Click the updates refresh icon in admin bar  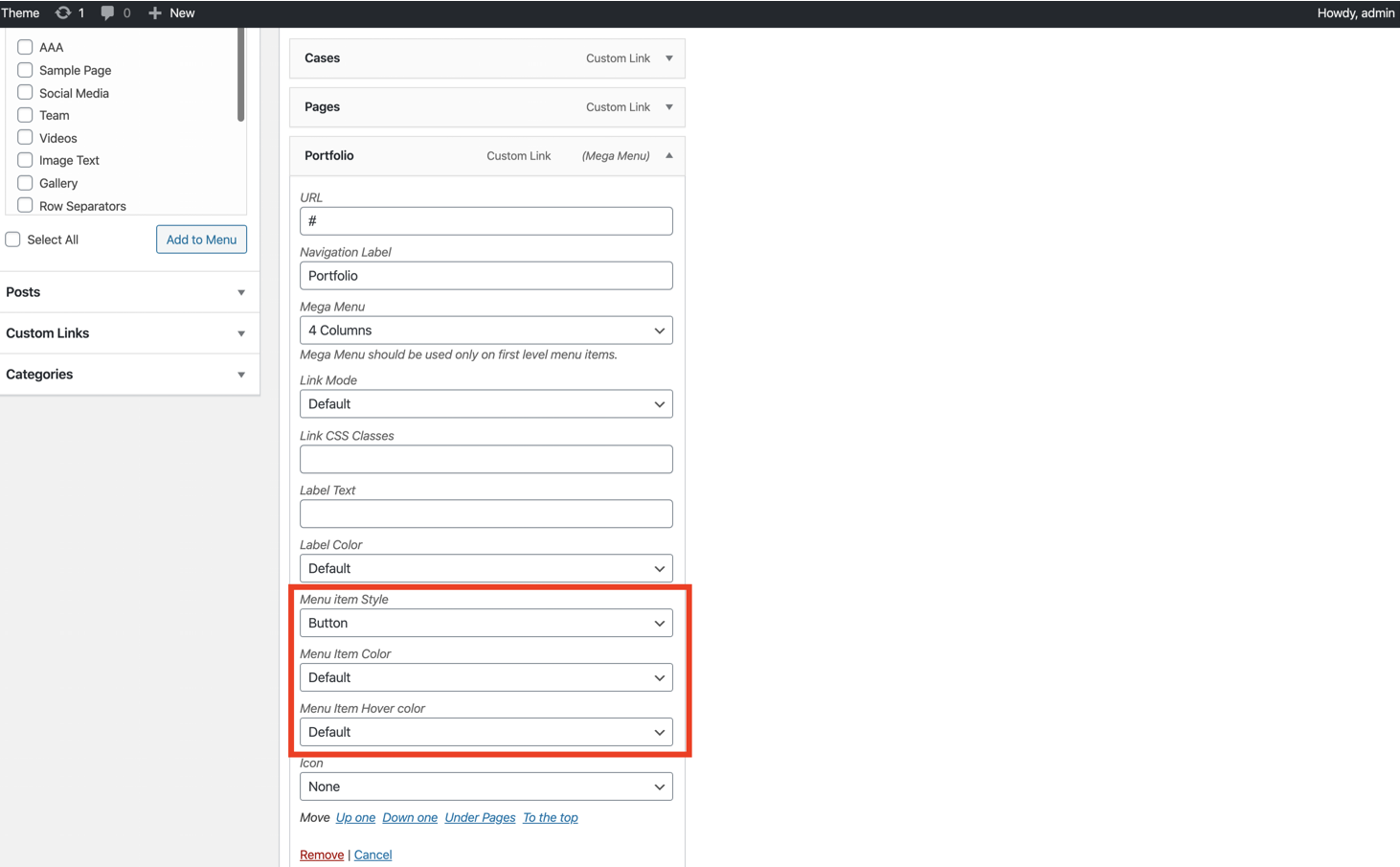click(63, 12)
